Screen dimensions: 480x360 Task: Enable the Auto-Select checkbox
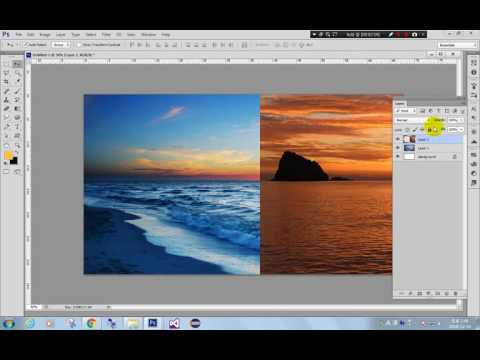pos(26,44)
